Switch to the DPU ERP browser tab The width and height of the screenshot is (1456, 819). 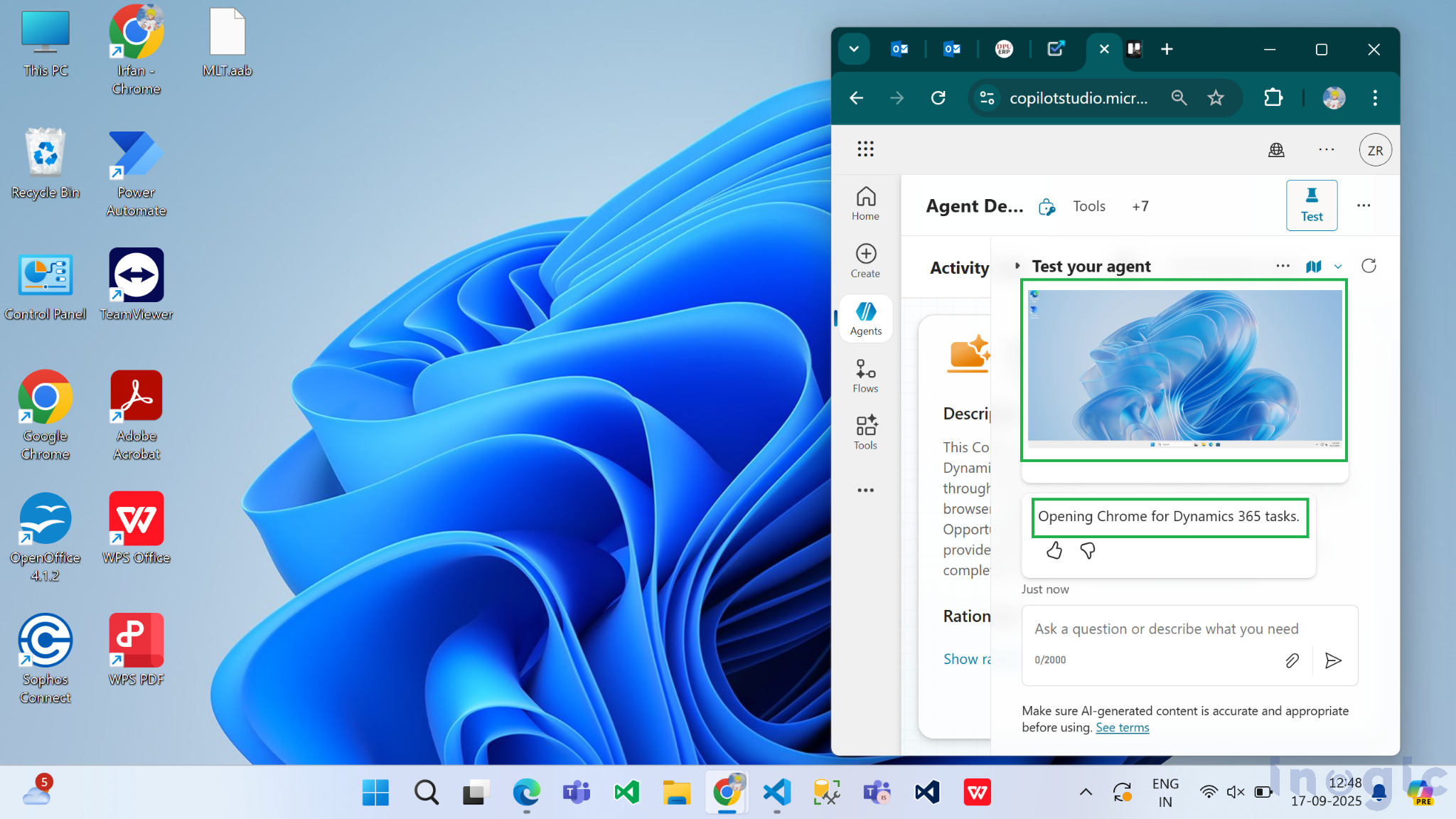click(x=1004, y=49)
